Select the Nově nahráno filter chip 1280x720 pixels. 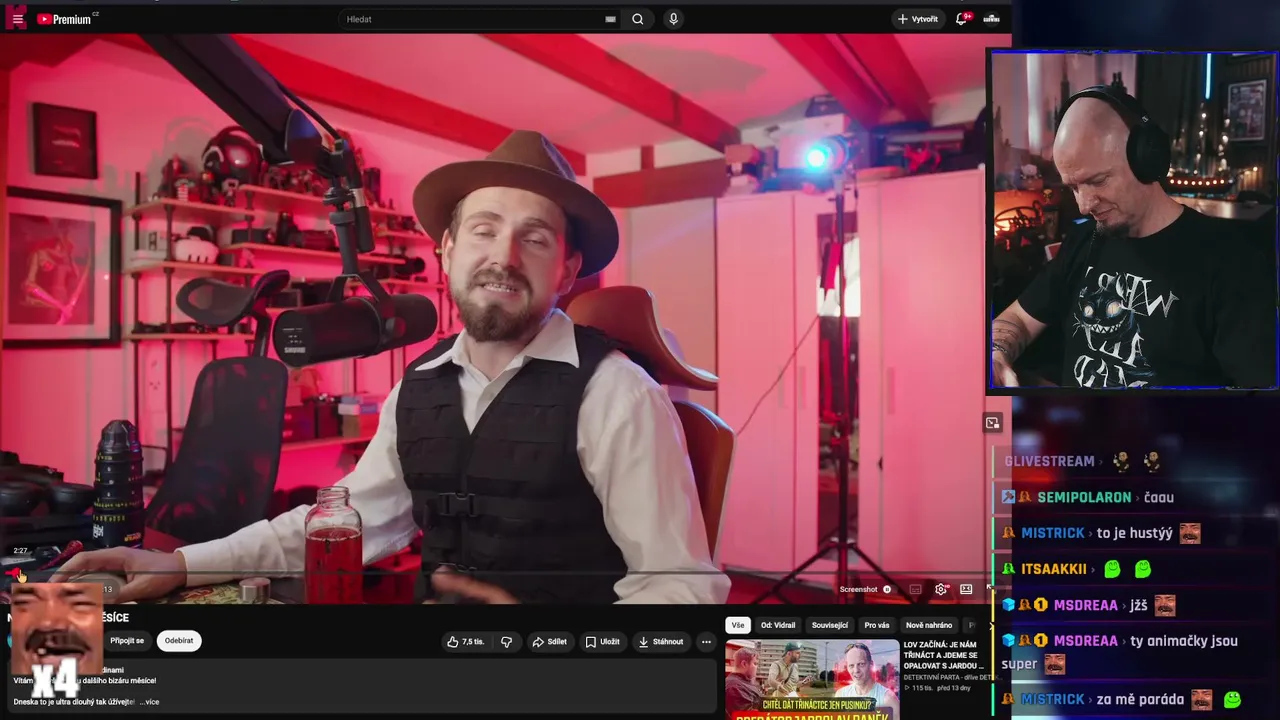click(x=929, y=625)
